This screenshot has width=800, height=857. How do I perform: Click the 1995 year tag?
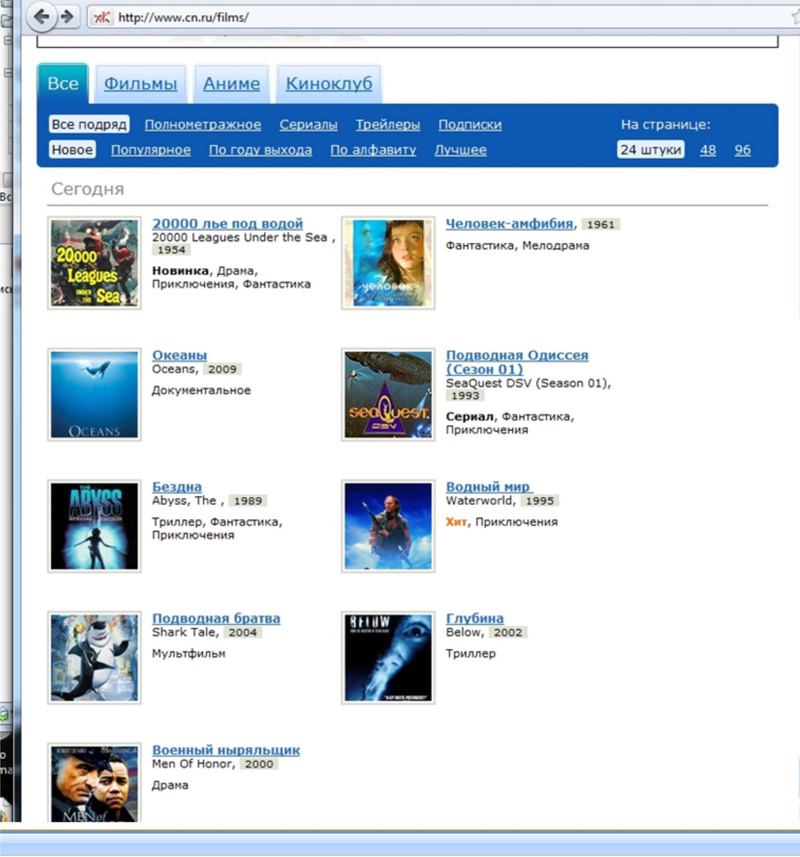pyautogui.click(x=539, y=501)
